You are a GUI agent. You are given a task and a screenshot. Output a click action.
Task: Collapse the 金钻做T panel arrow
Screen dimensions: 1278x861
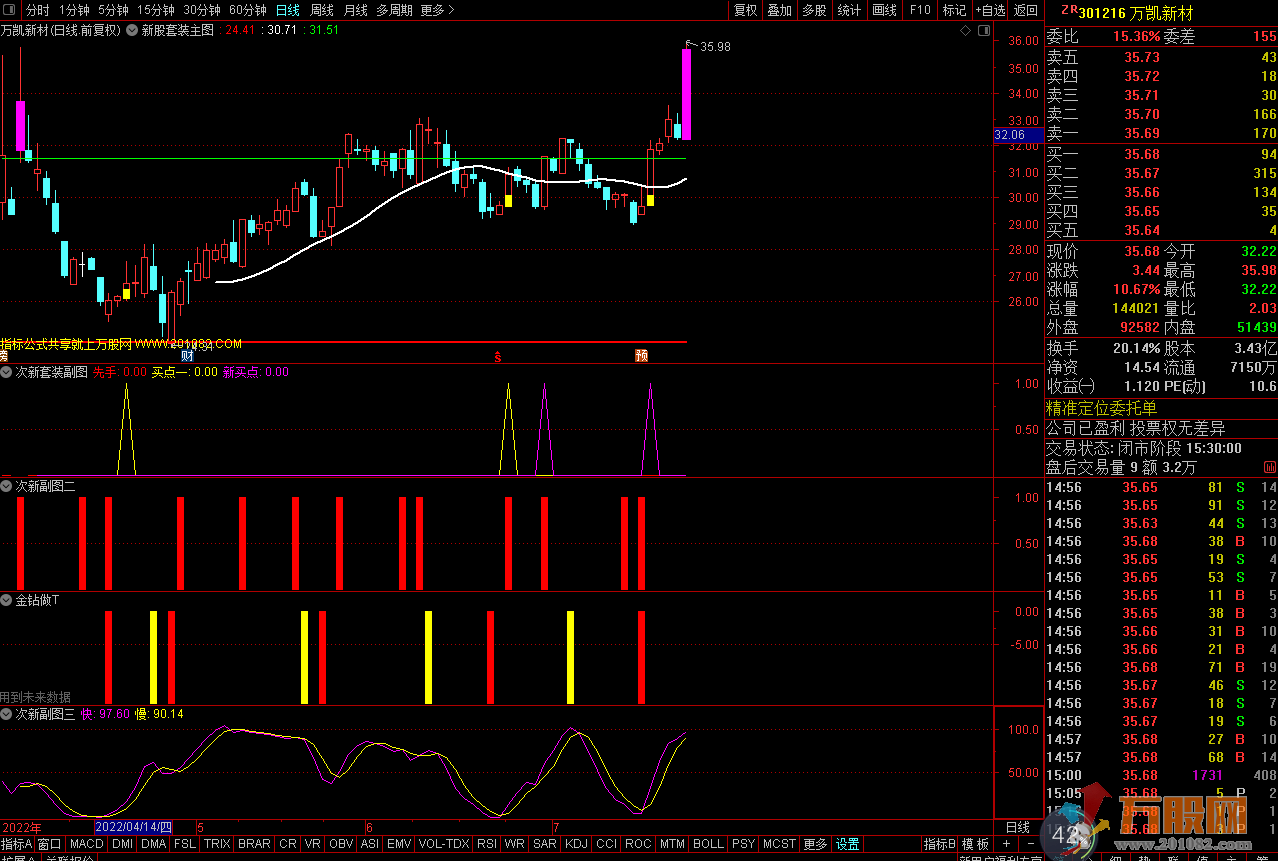tap(7, 600)
